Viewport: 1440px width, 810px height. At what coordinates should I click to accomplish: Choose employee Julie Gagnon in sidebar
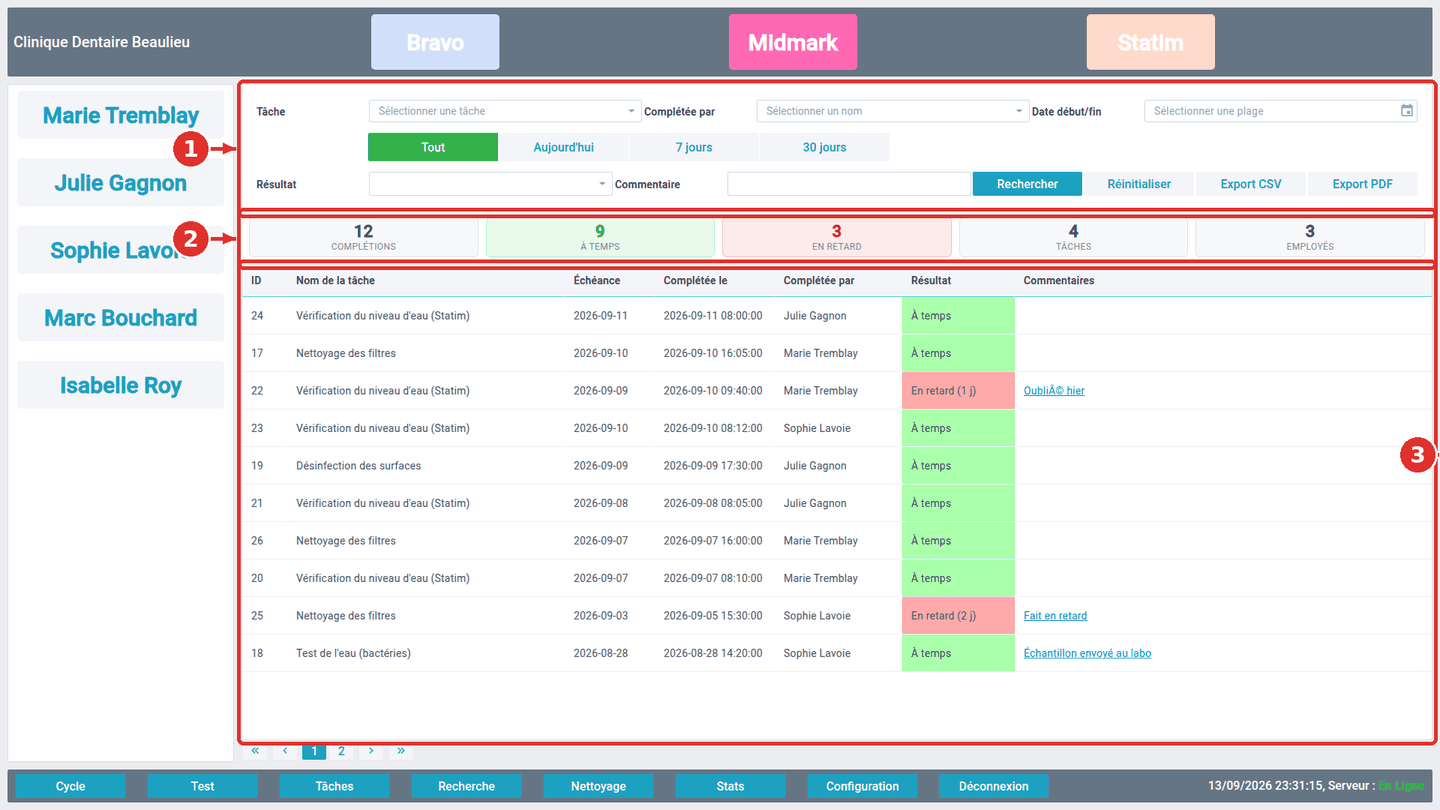[121, 183]
